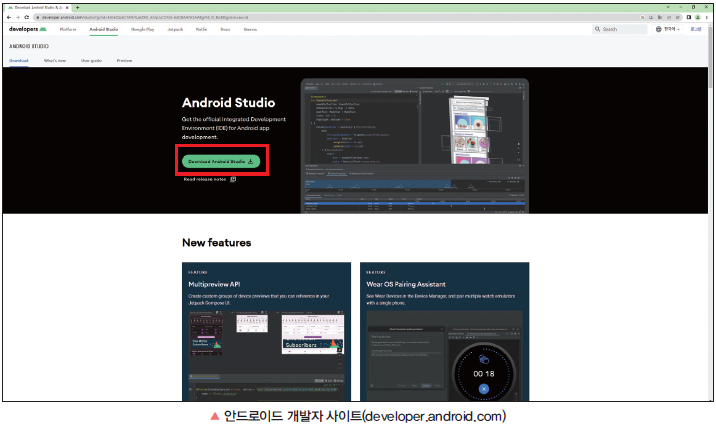
Task: Click the New features heading
Action: 217,243
